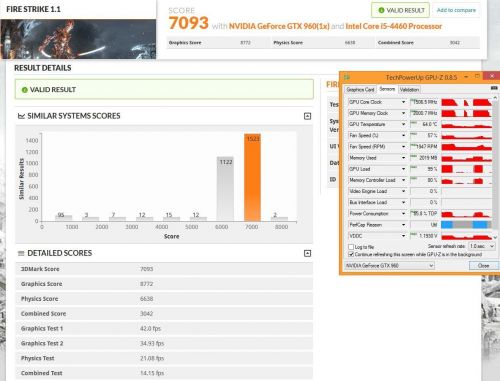The image size is (500, 381).
Task: Click the GPU Core Clock graph
Action: [466, 102]
